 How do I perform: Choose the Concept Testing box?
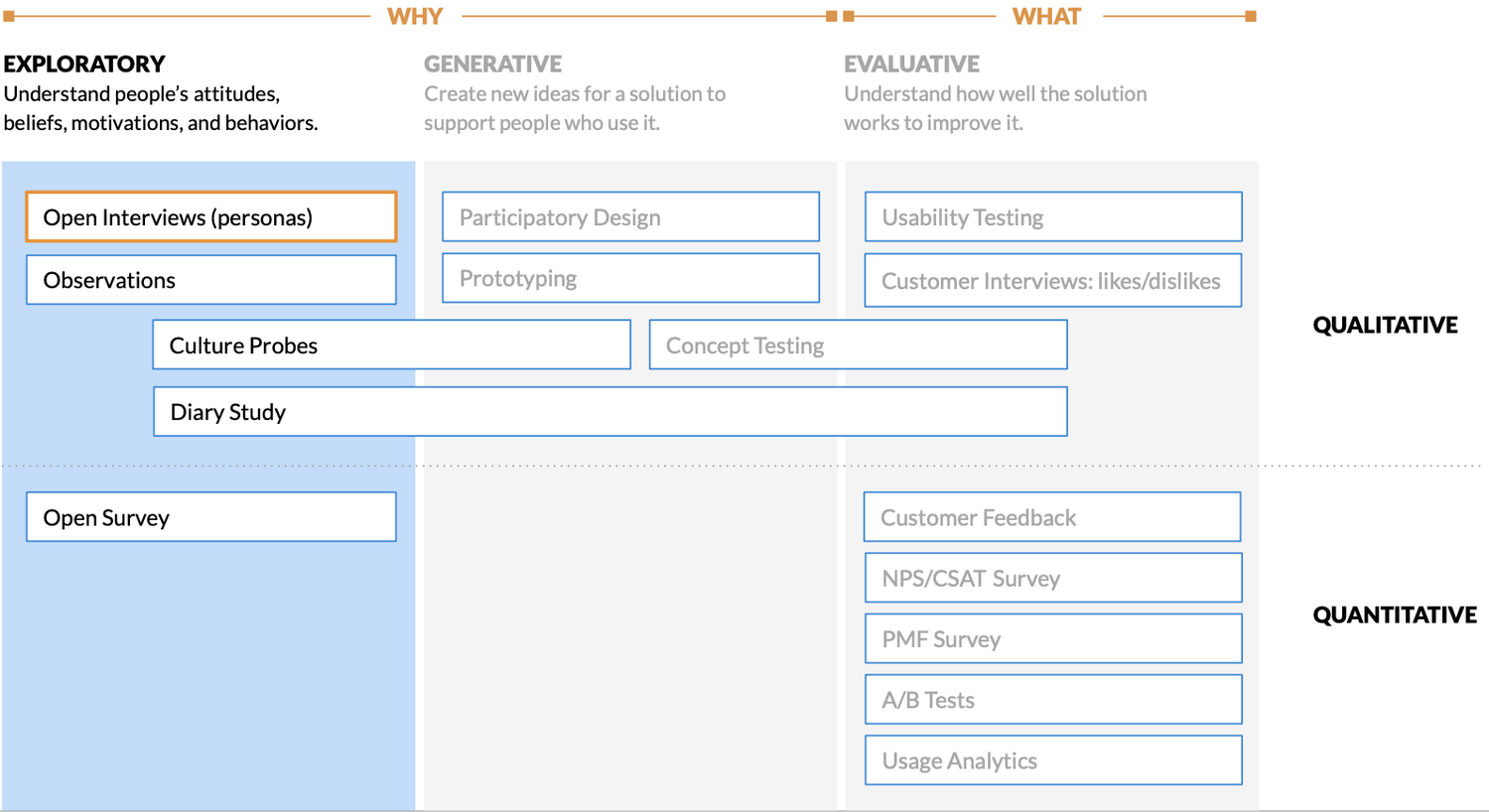859,344
